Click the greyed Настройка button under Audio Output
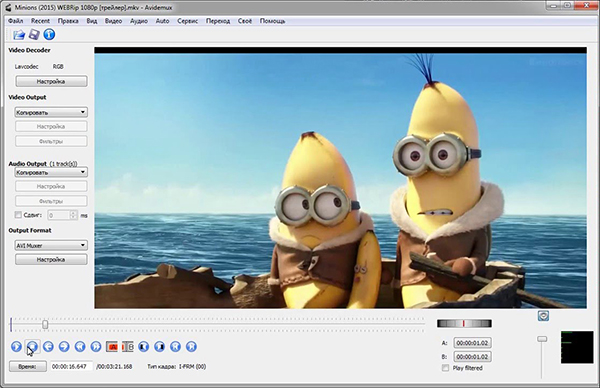The width and height of the screenshot is (600, 388). 51,186
